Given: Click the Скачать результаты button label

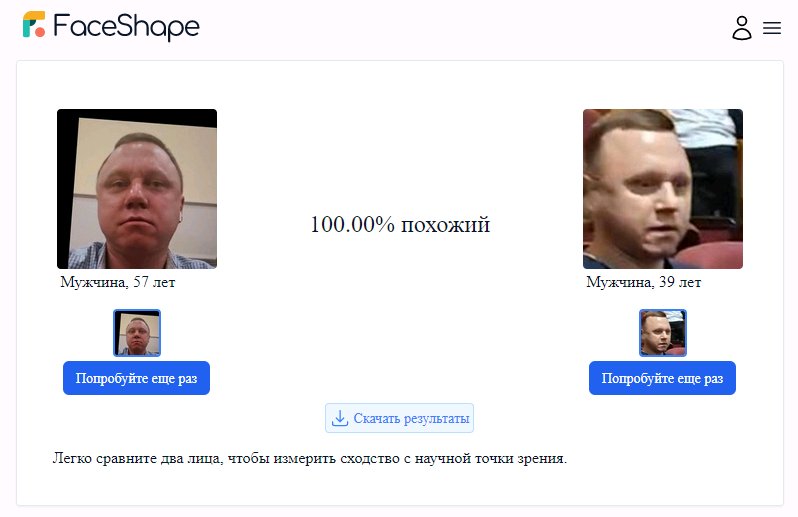Looking at the screenshot, I should (x=411, y=418).
